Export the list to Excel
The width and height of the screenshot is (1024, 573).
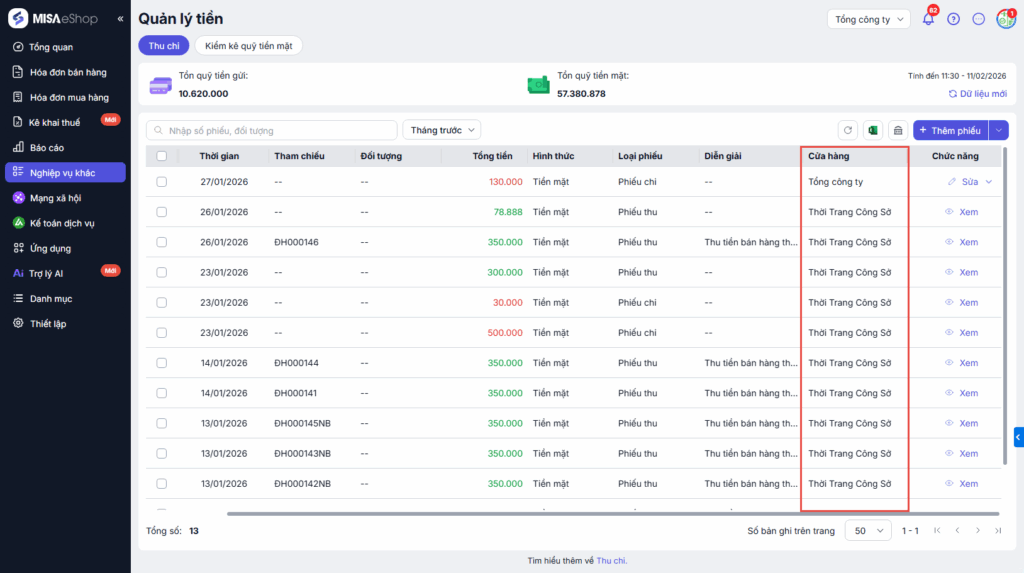872,130
